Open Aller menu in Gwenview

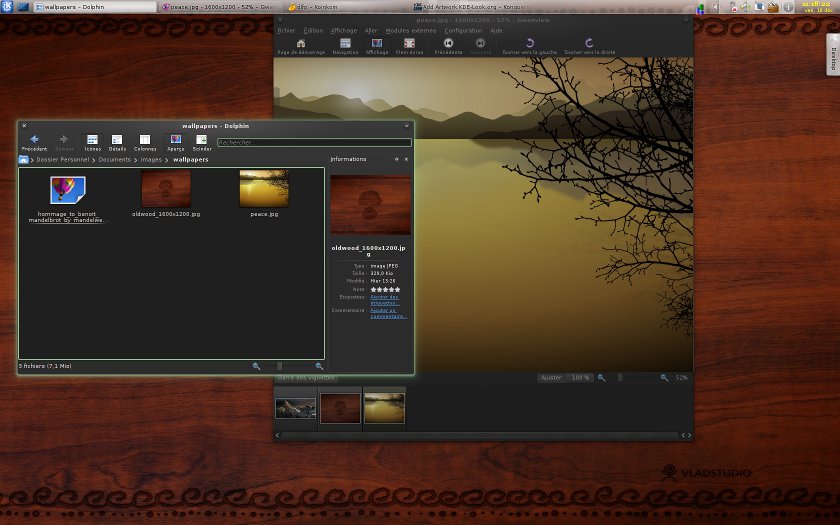(x=371, y=31)
